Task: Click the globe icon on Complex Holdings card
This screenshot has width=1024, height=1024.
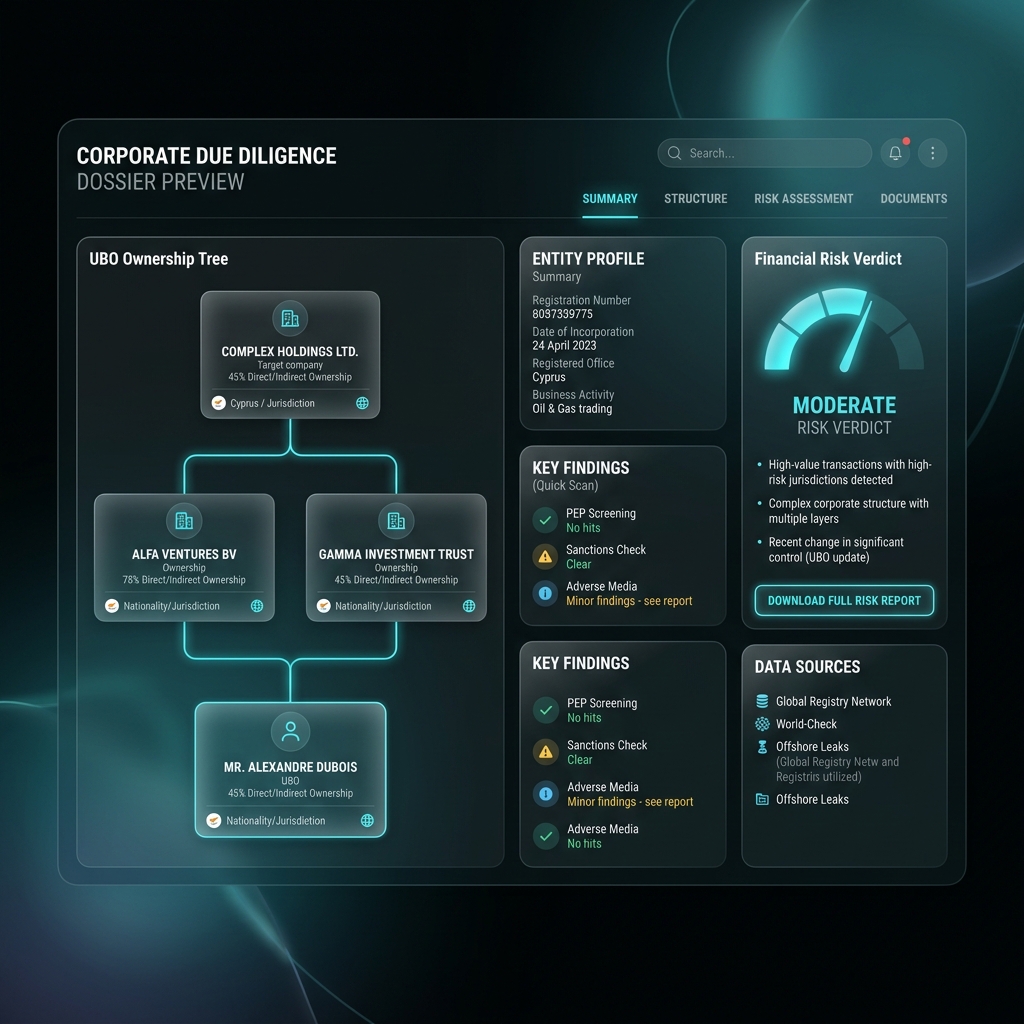Action: (362, 403)
